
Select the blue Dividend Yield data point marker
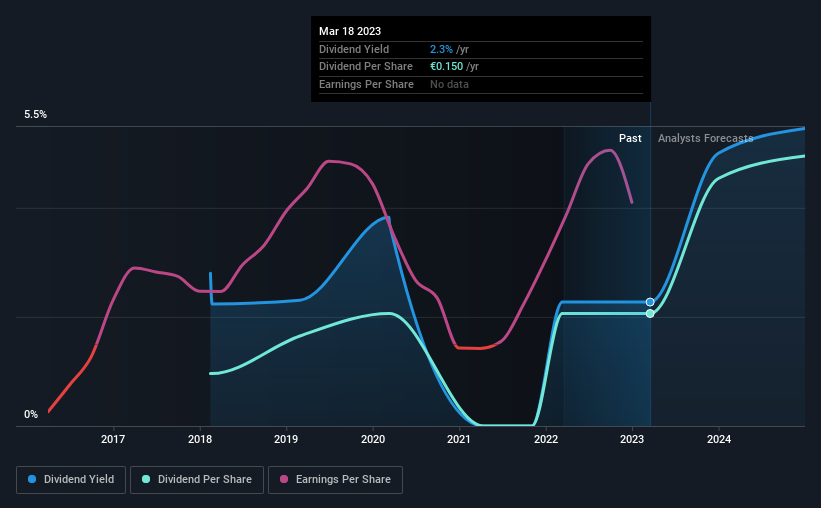click(x=650, y=302)
